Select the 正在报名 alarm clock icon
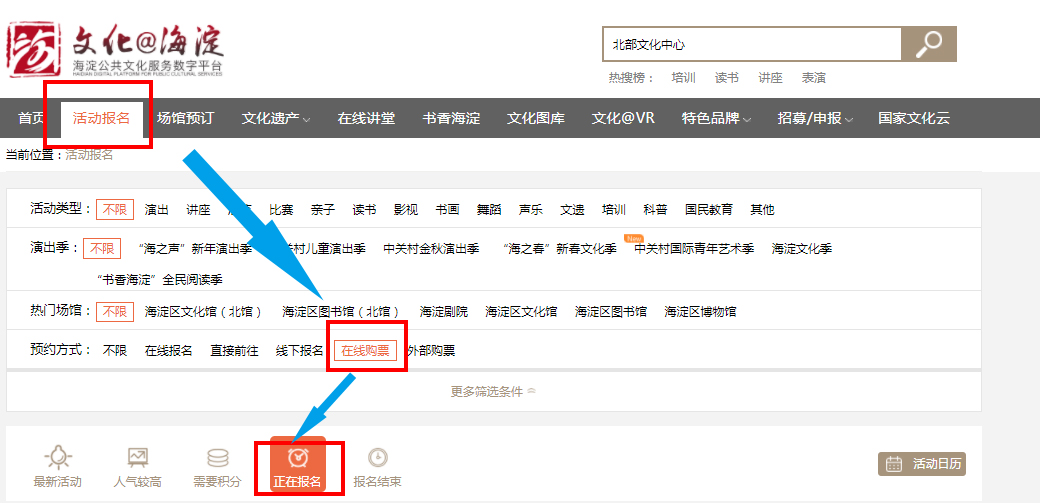 [298, 458]
